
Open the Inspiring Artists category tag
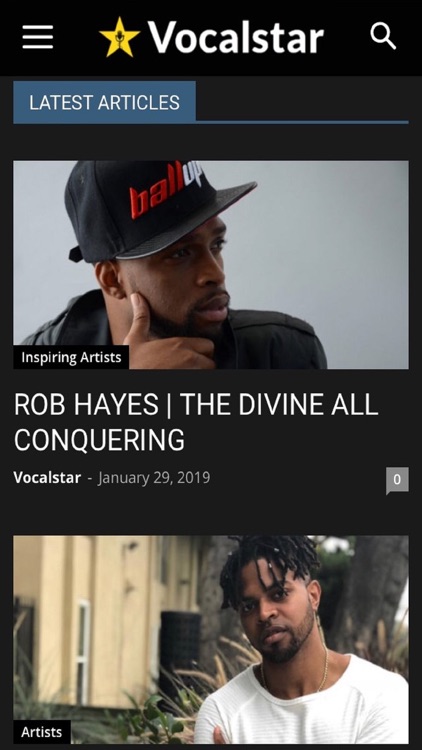click(x=71, y=357)
